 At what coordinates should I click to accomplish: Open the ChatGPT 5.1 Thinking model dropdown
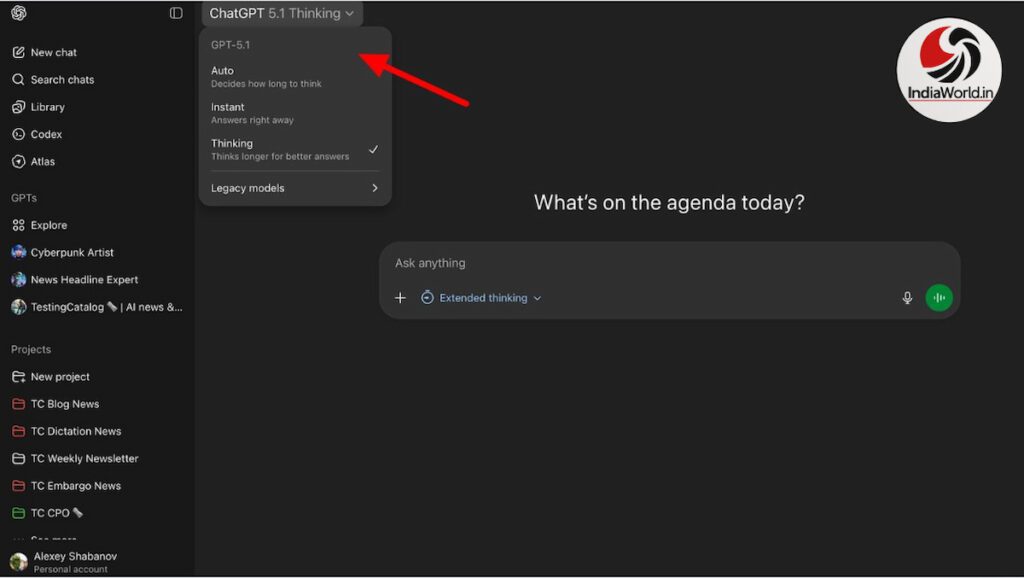coord(281,13)
